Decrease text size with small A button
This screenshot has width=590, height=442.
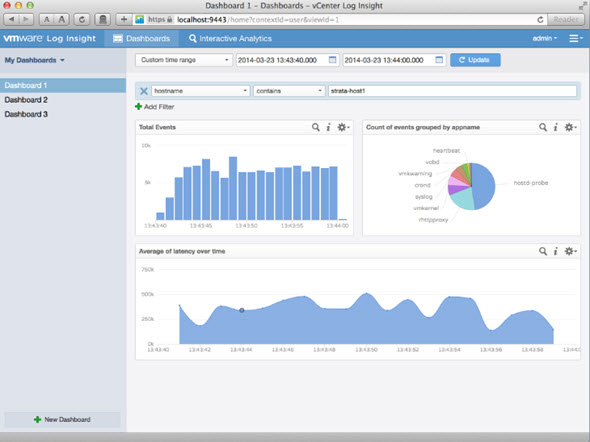coord(47,19)
